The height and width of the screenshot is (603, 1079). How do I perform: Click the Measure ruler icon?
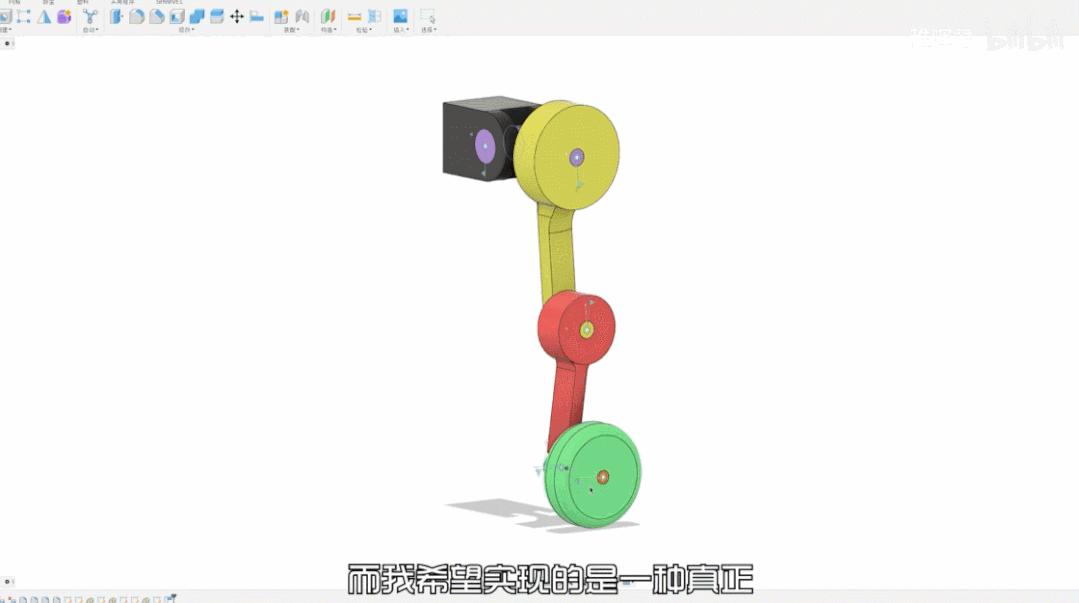(x=354, y=17)
